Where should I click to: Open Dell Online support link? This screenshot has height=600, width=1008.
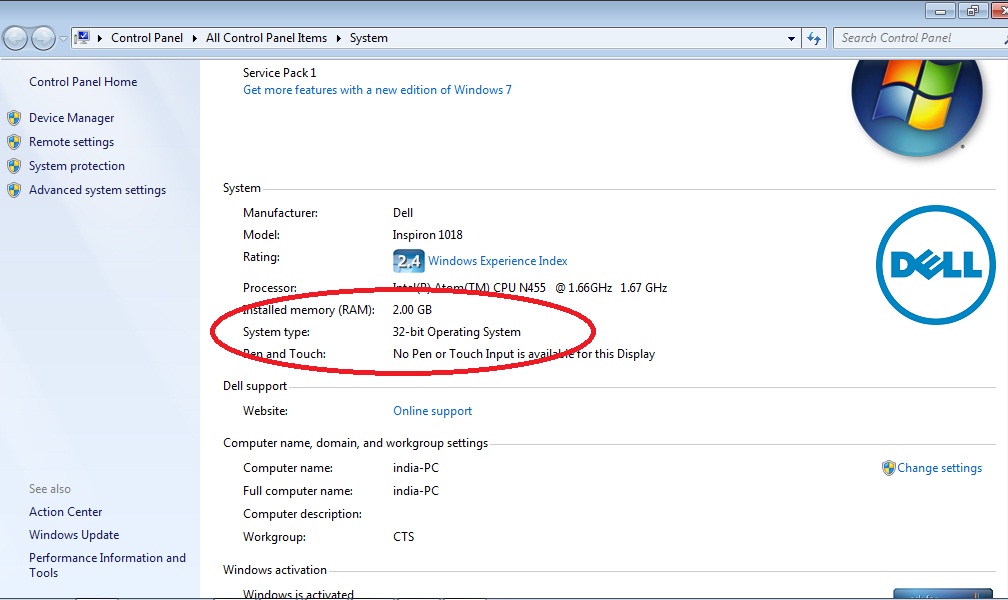pos(432,411)
